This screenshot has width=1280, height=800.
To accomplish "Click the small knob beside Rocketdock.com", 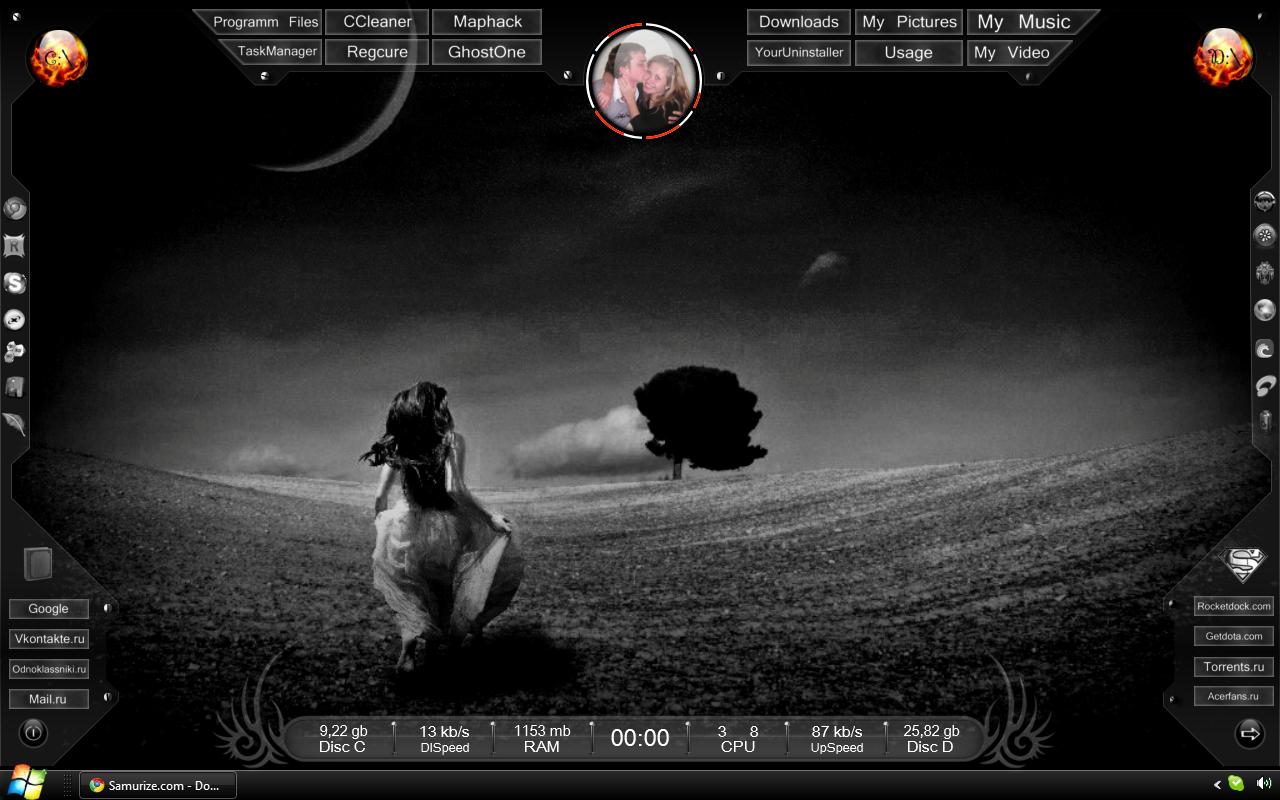I will (x=1170, y=603).
